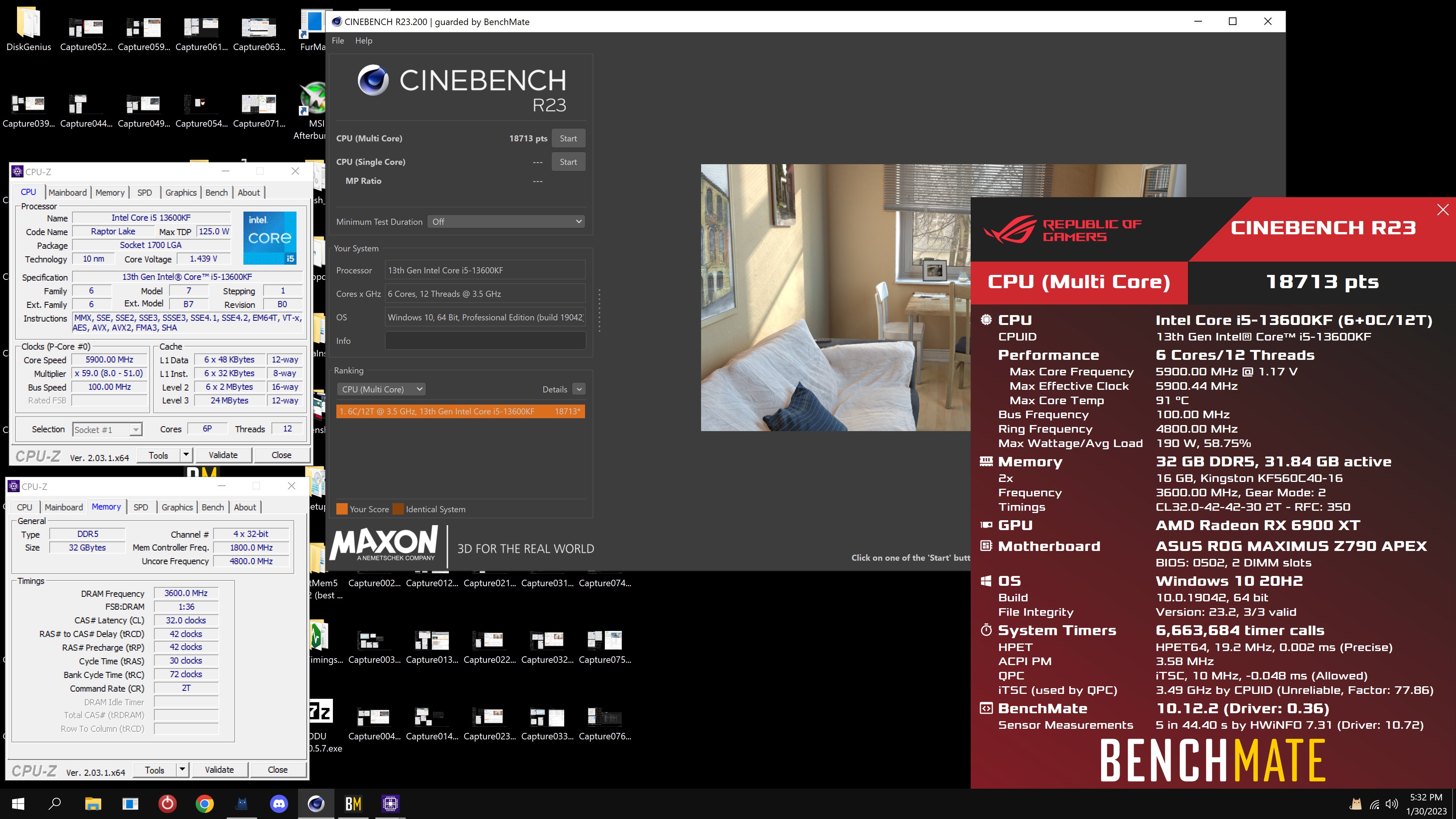
Task: Launch Google Chrome from the taskbar
Action: pos(205,803)
